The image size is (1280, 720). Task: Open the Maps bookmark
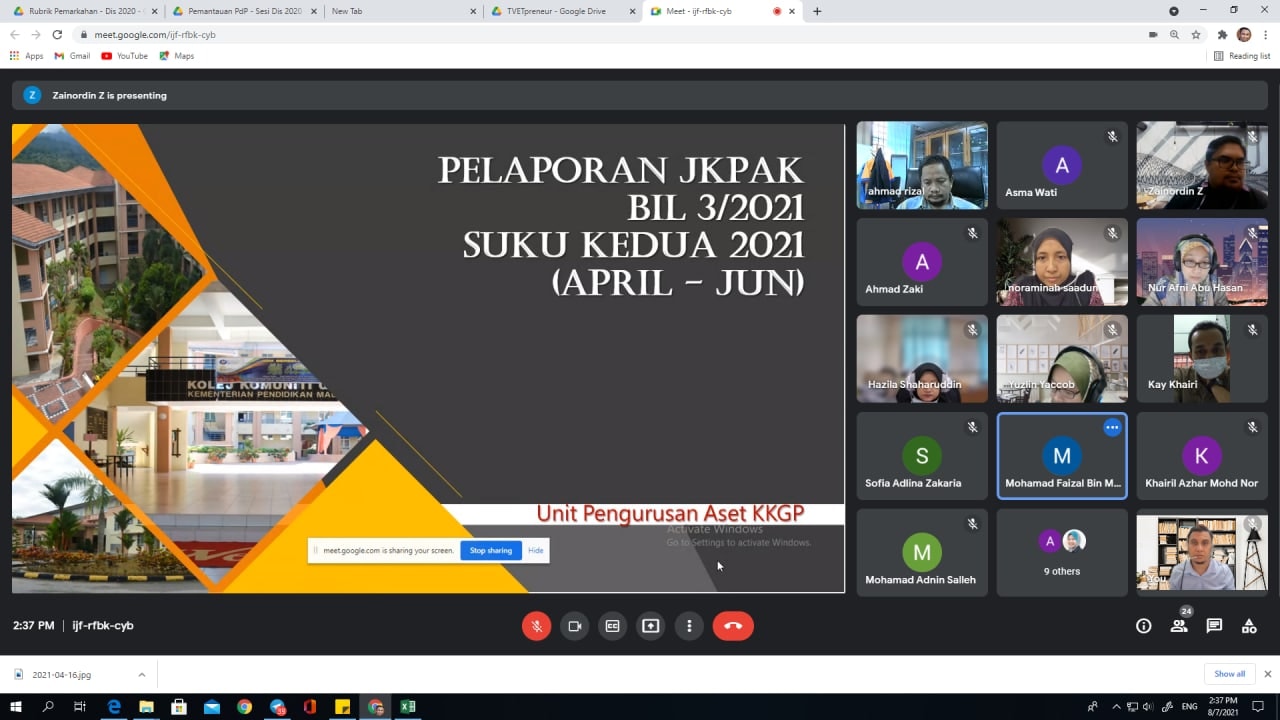[x=177, y=56]
